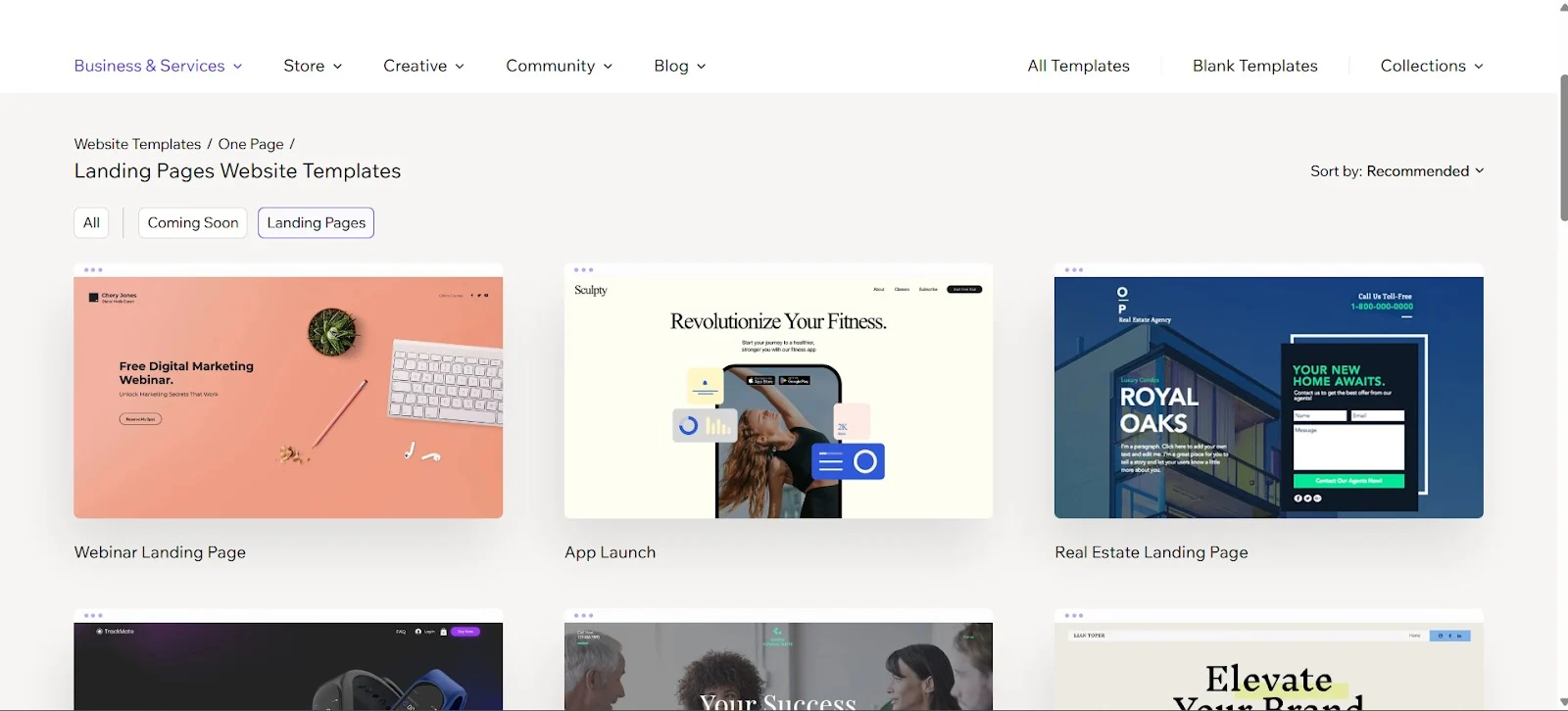Open the Creative category menu
This screenshot has height=711, width=1568.
pos(423,66)
